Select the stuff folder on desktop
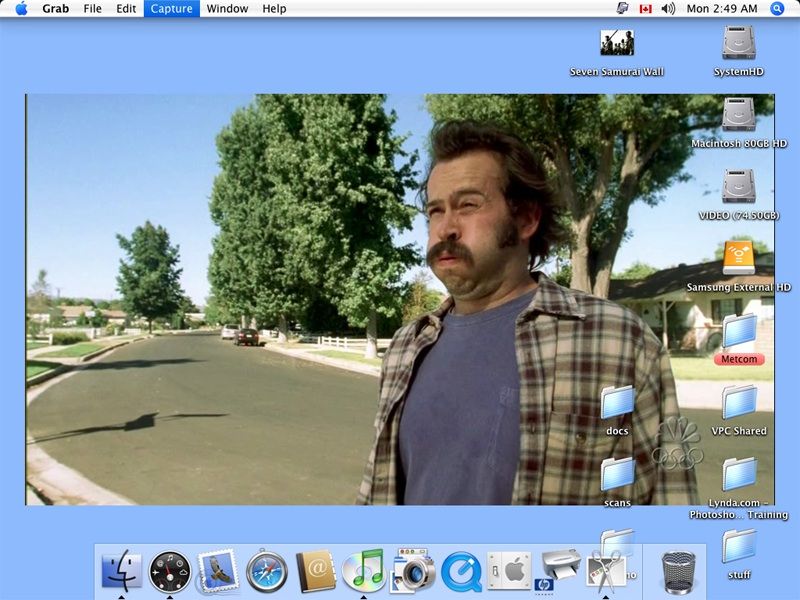Viewport: 800px width, 600px height. [x=739, y=546]
